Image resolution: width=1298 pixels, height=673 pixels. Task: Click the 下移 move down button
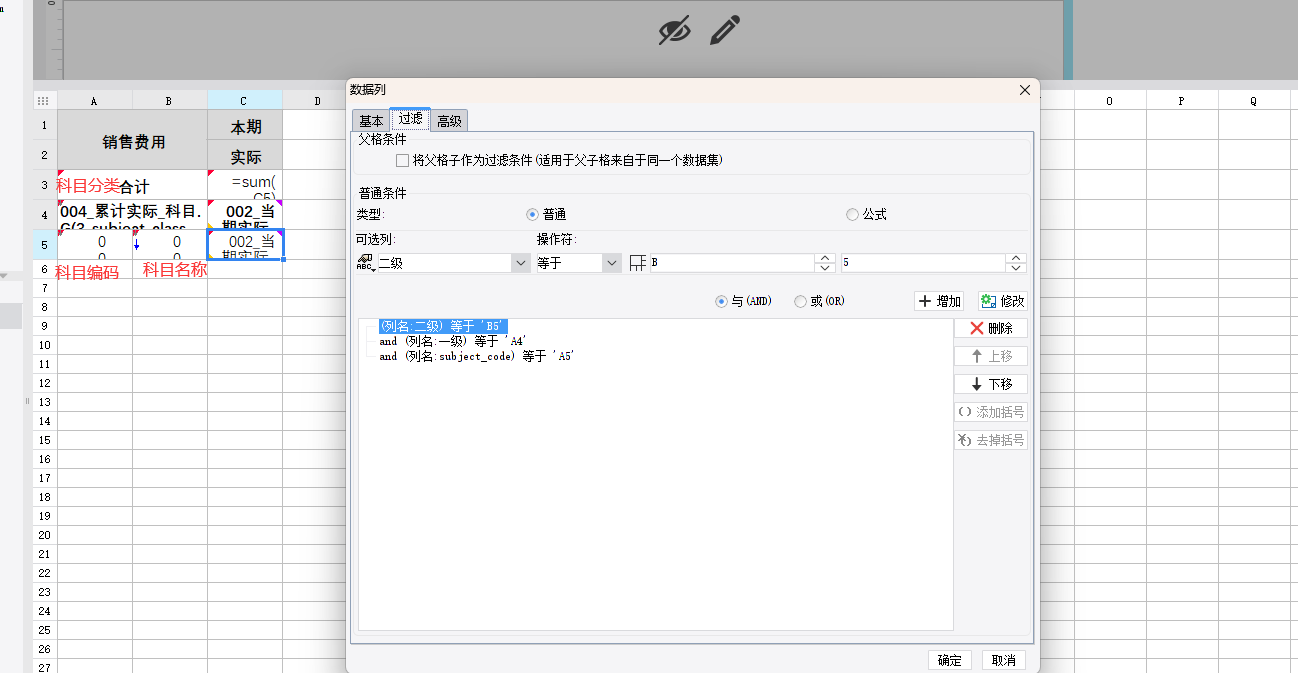coord(991,384)
